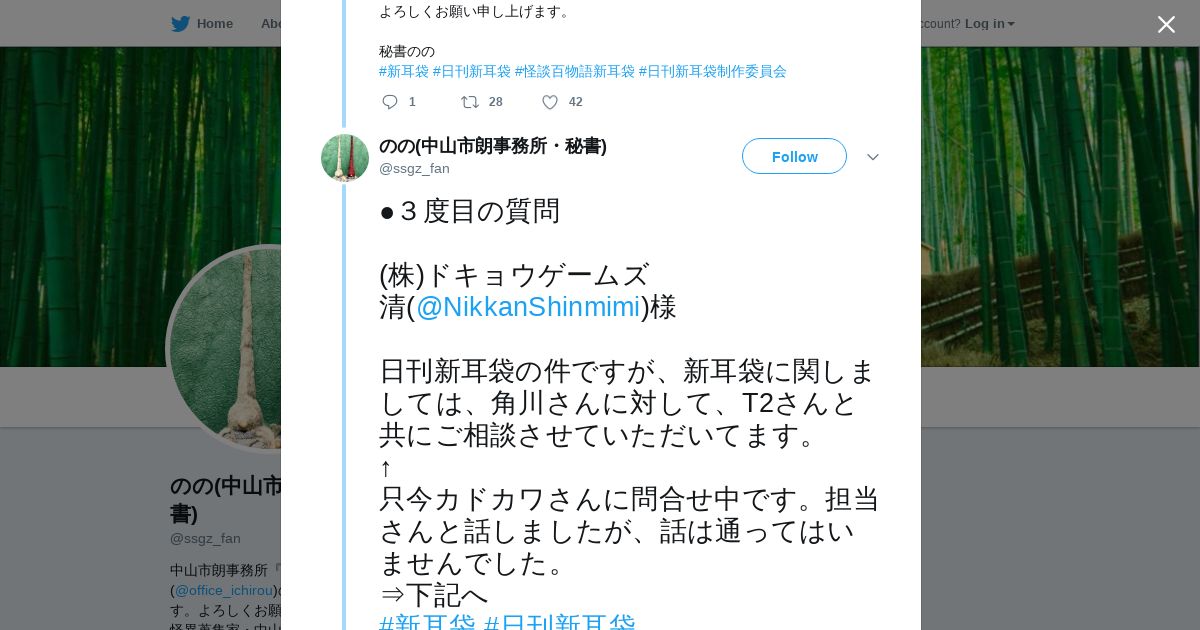Expand the chevron menu next to Follow
The height and width of the screenshot is (630, 1200).
(x=872, y=157)
